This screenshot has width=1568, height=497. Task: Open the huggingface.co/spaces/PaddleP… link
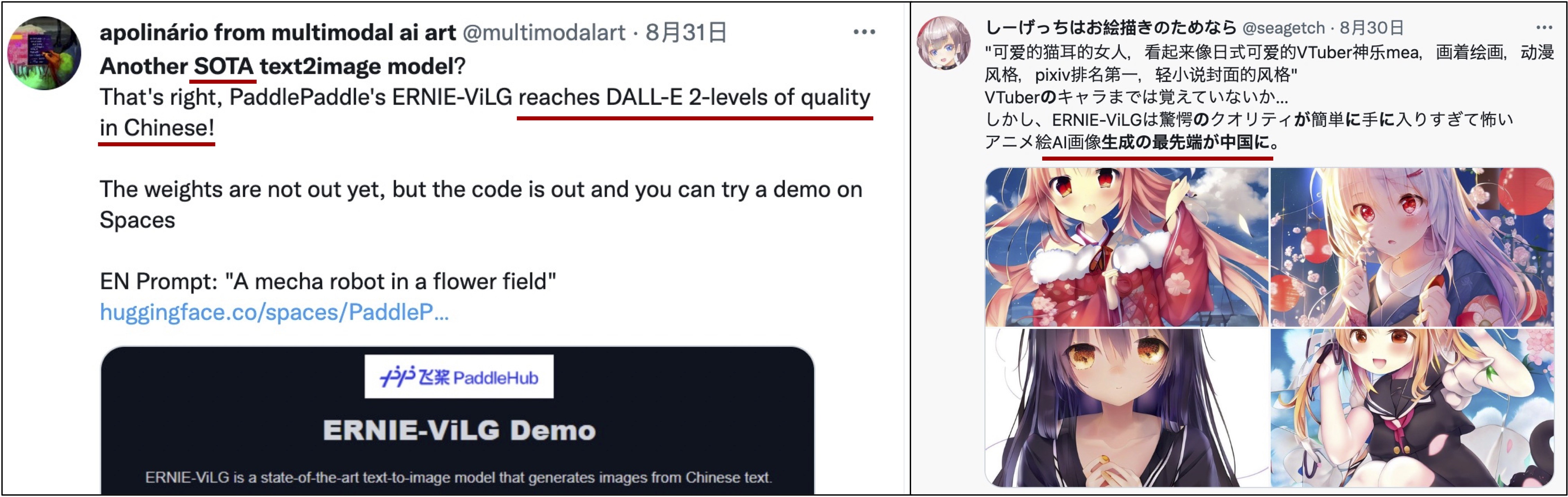(274, 312)
